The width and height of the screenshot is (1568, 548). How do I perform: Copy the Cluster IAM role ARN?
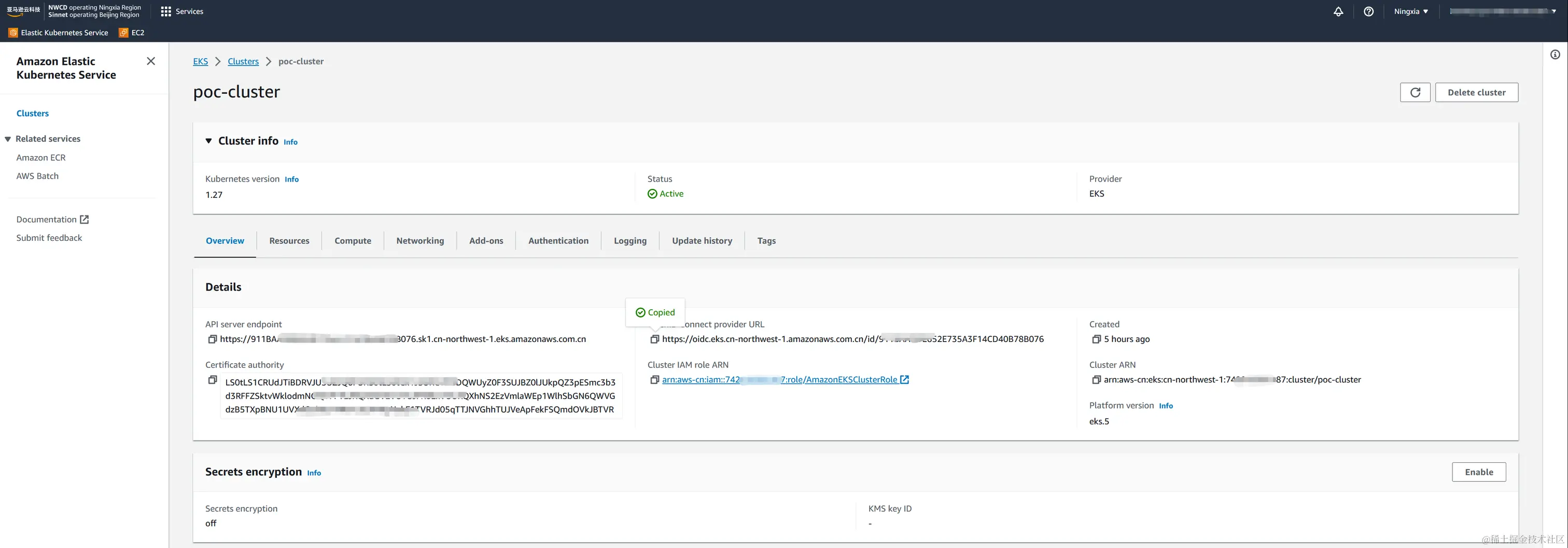[654, 380]
